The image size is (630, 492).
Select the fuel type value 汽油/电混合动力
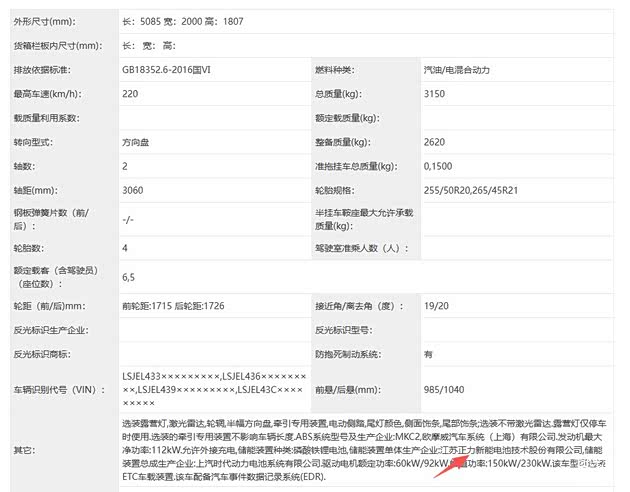point(464,70)
